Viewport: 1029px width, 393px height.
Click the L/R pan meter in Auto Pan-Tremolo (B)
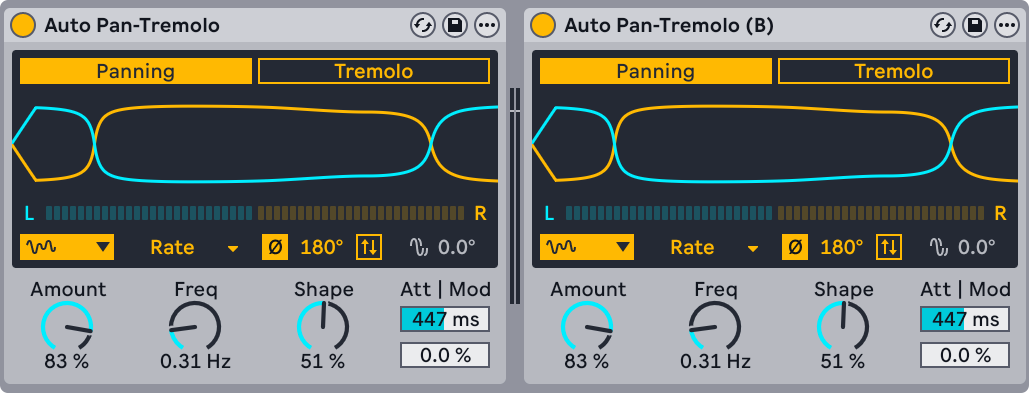775,213
